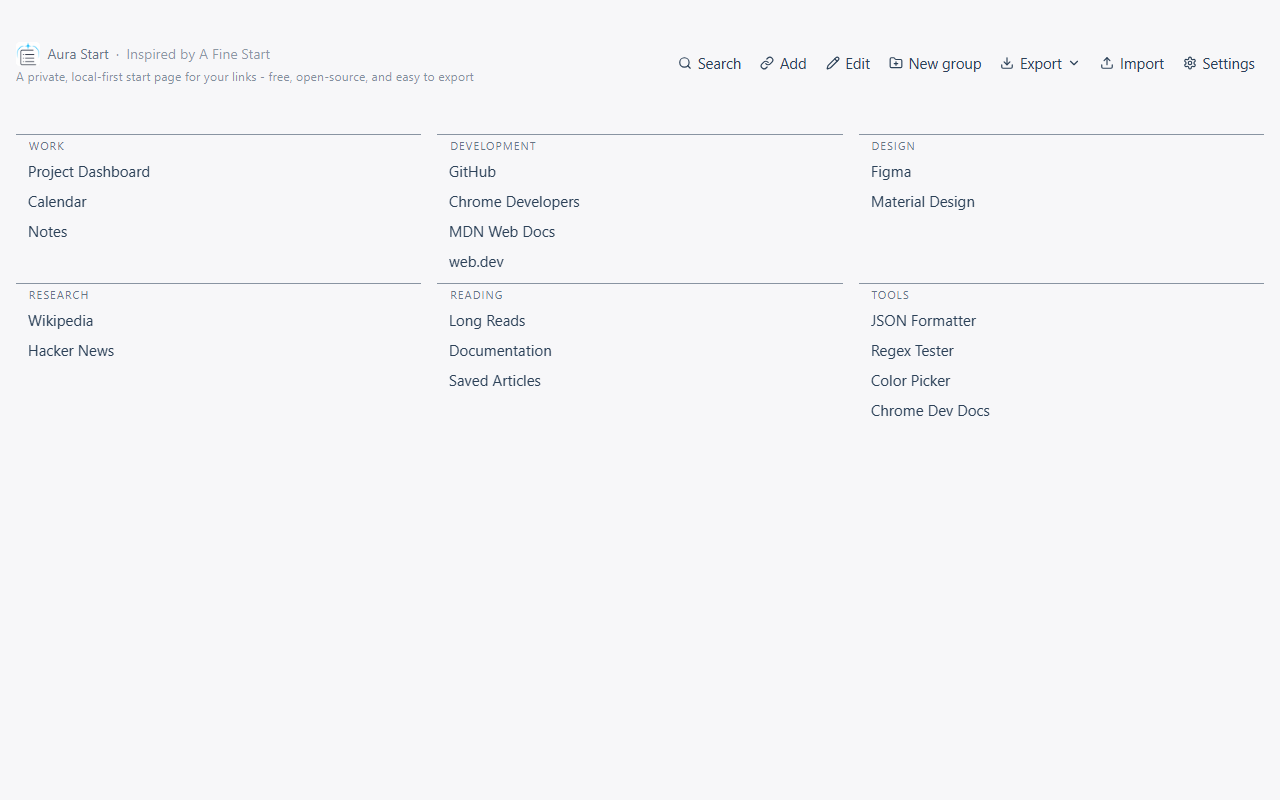Click the Export button label
The height and width of the screenshot is (800, 1280).
1041,64
